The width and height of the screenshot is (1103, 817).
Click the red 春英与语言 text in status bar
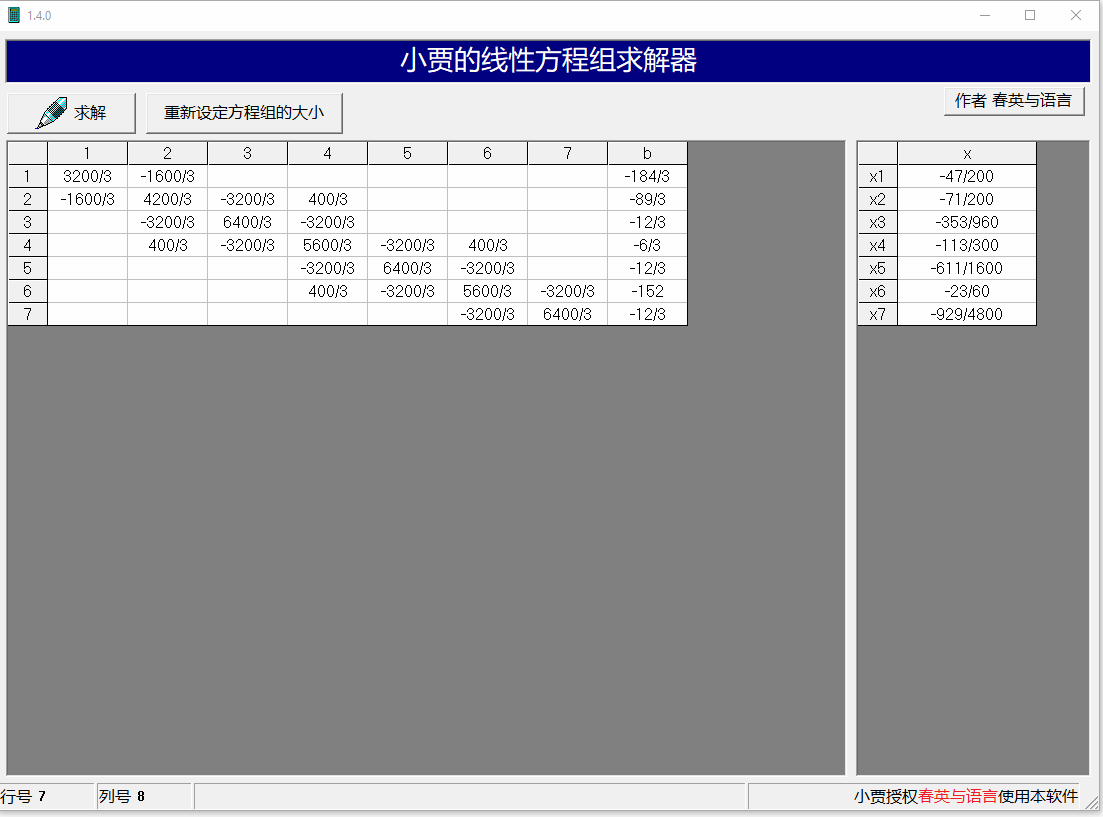coord(957,796)
